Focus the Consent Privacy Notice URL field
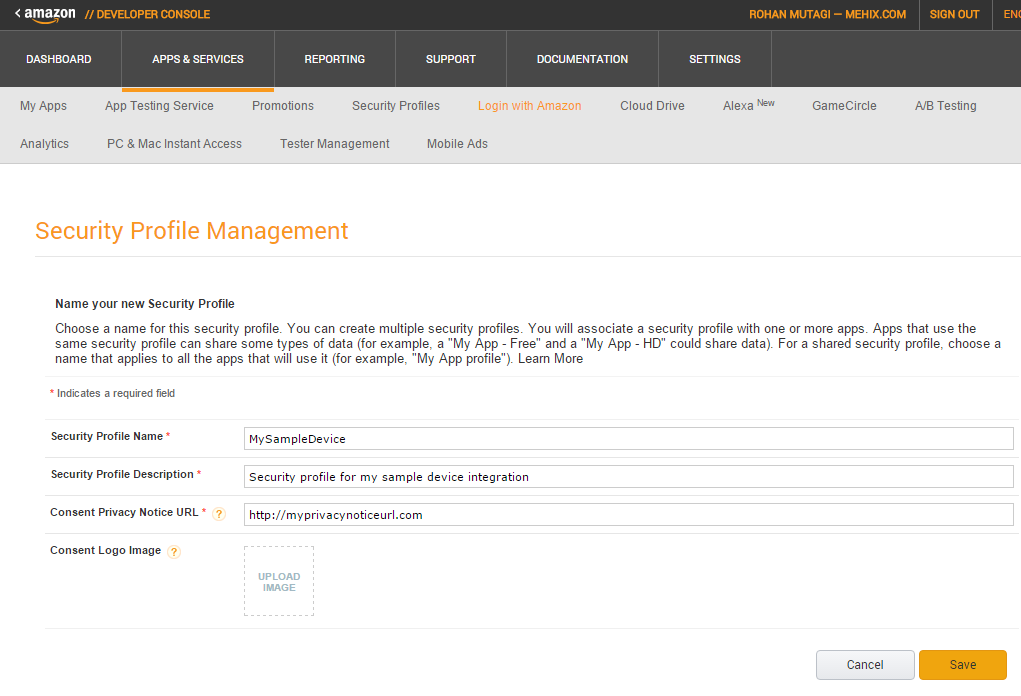 pos(628,514)
